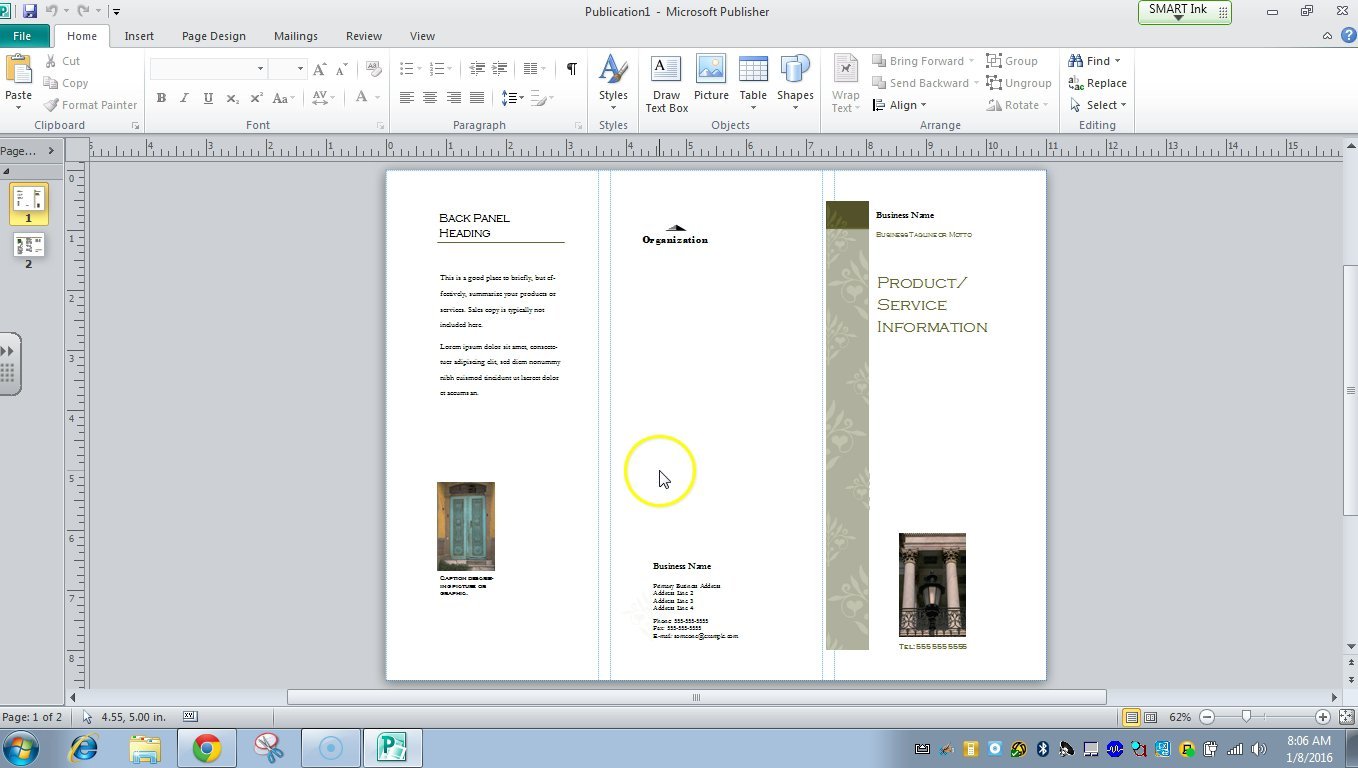The width and height of the screenshot is (1358, 768).
Task: Open the font size dropdown
Action: click(x=299, y=69)
